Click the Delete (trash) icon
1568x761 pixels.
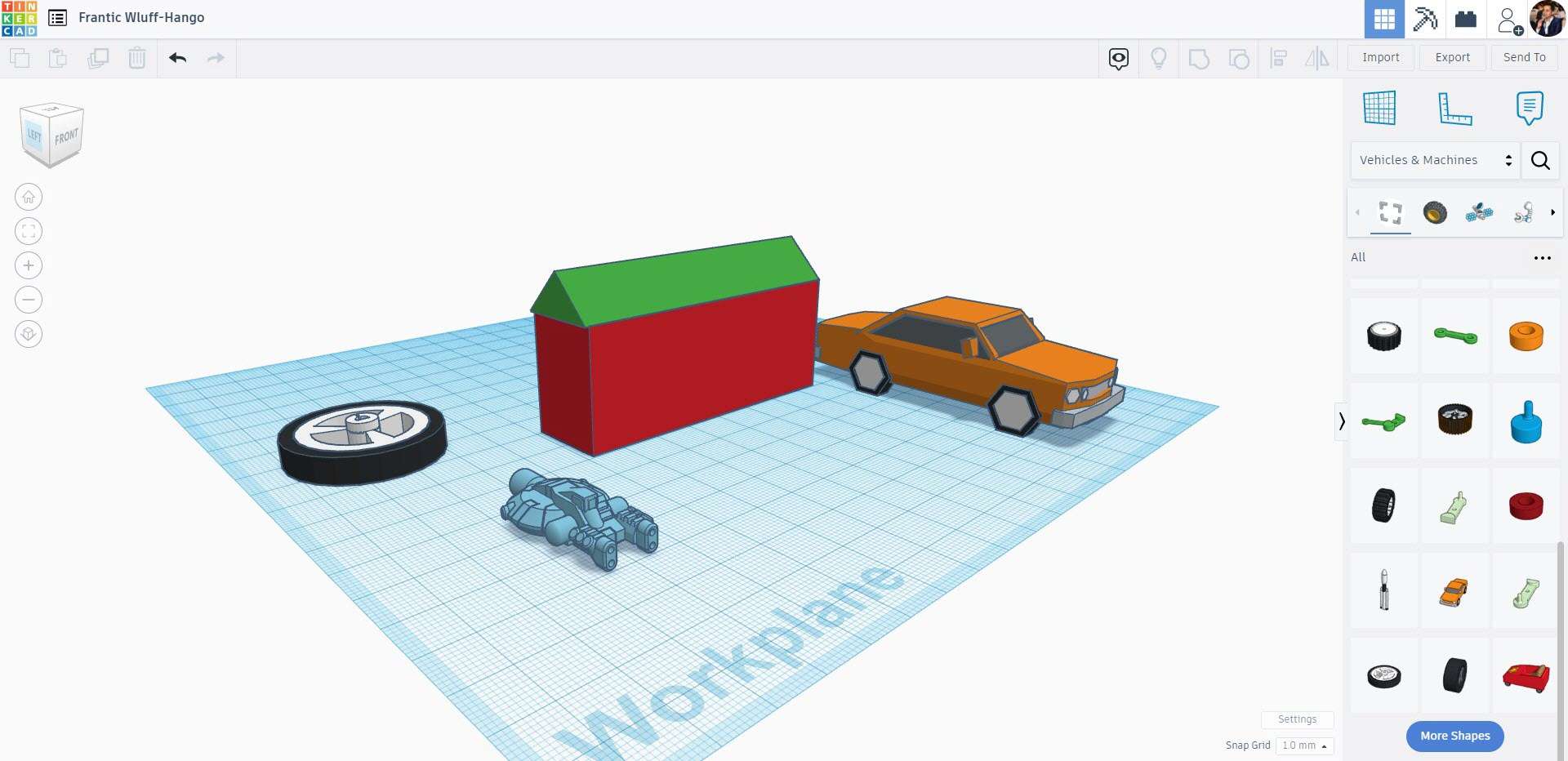(136, 58)
